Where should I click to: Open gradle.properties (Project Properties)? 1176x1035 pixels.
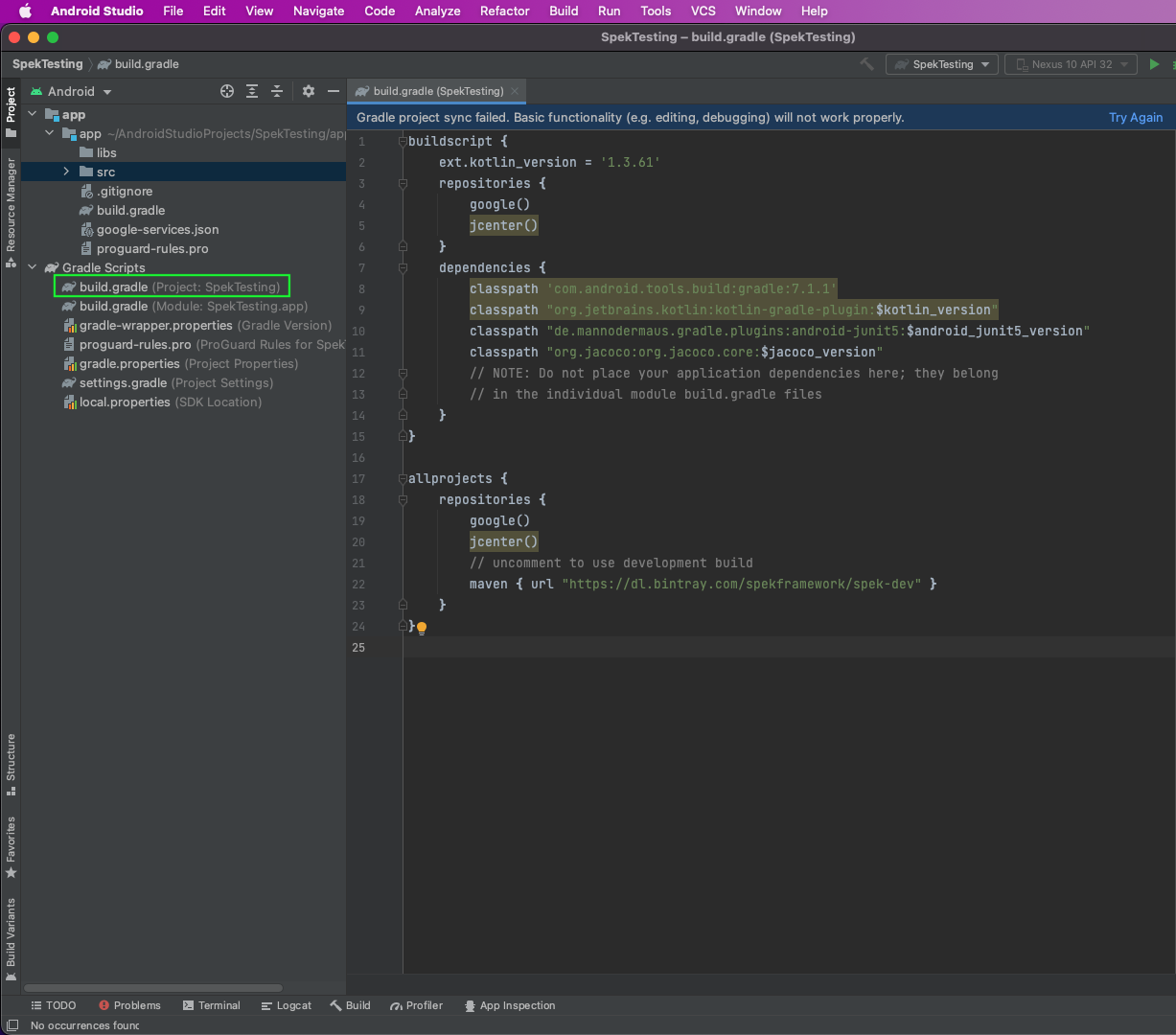pyautogui.click(x=181, y=363)
